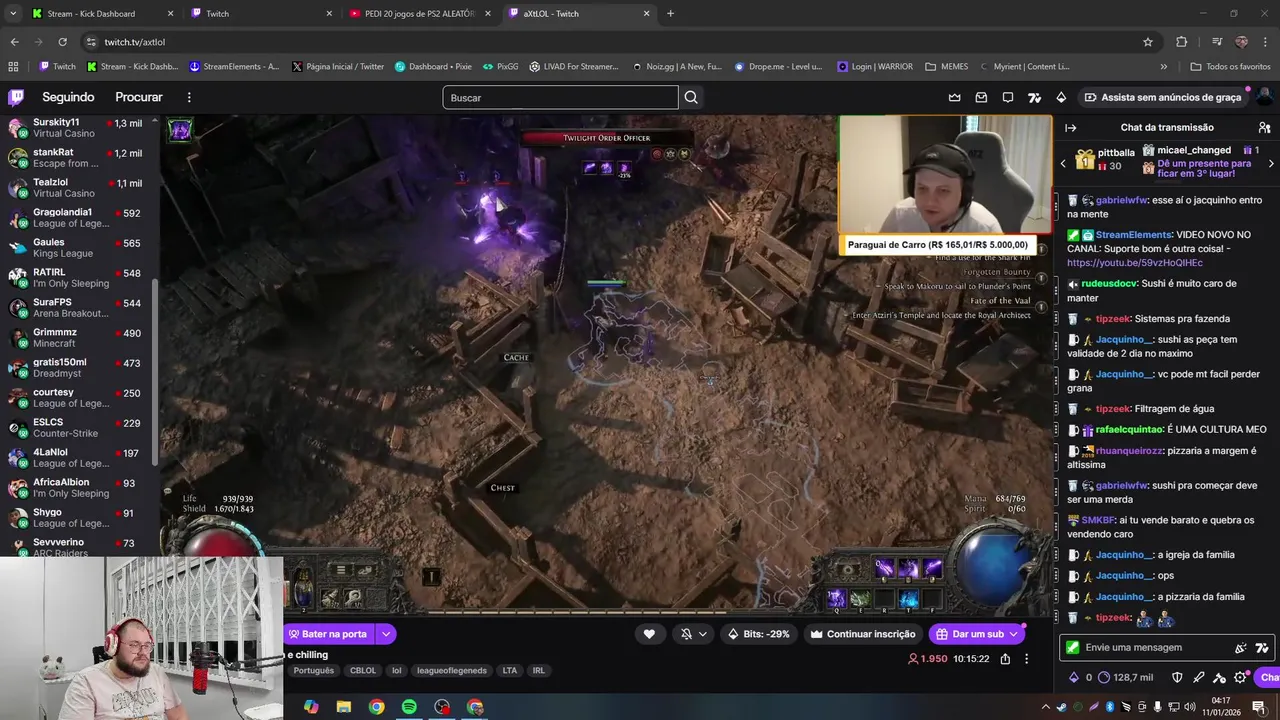Open the MEMES bookmarks folder

tap(946, 67)
